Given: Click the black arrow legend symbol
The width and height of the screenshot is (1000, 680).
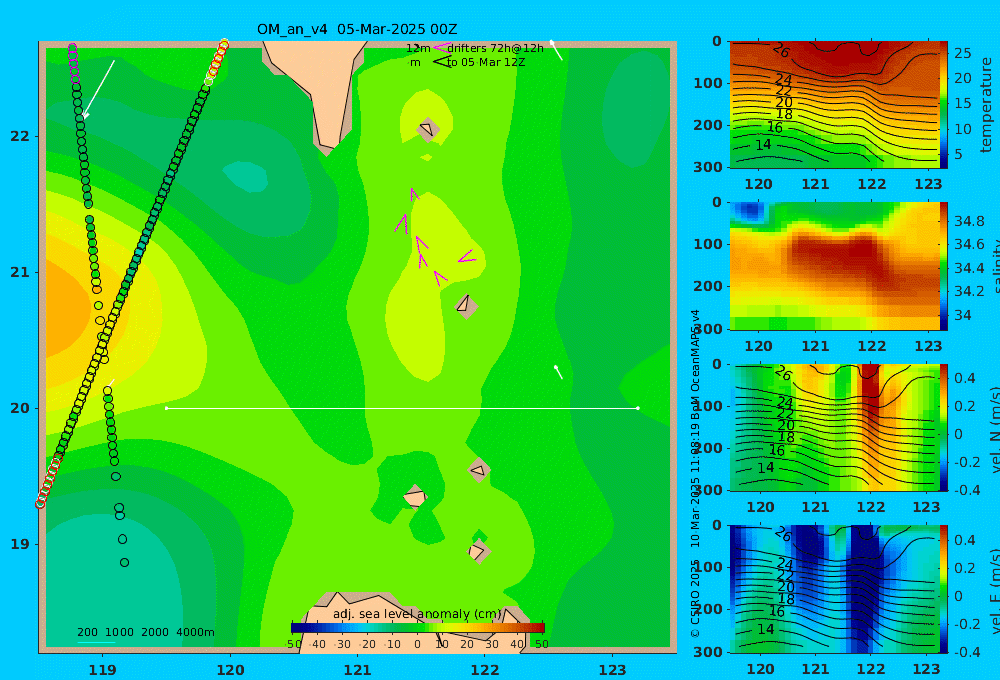Looking at the screenshot, I should pos(442,62).
